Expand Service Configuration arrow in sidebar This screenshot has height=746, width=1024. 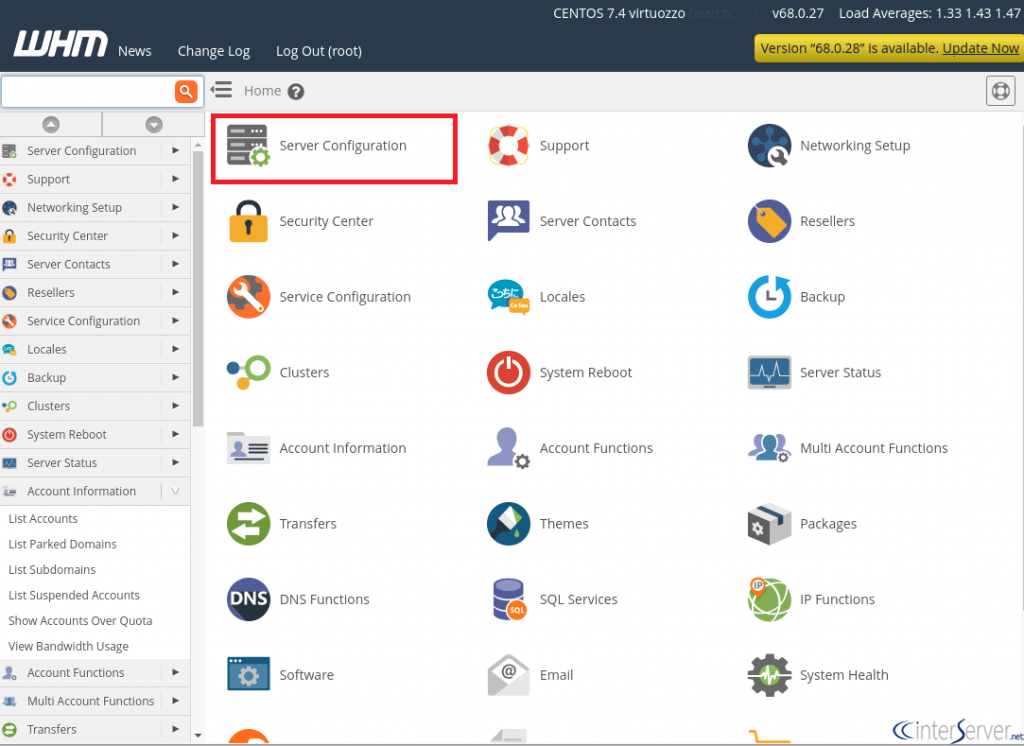[x=175, y=321]
